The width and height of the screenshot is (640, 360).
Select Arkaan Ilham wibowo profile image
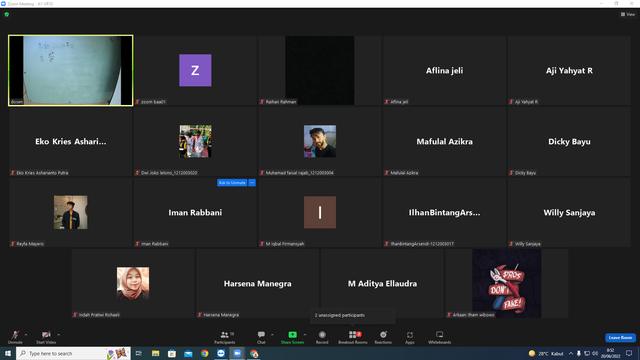(x=507, y=283)
